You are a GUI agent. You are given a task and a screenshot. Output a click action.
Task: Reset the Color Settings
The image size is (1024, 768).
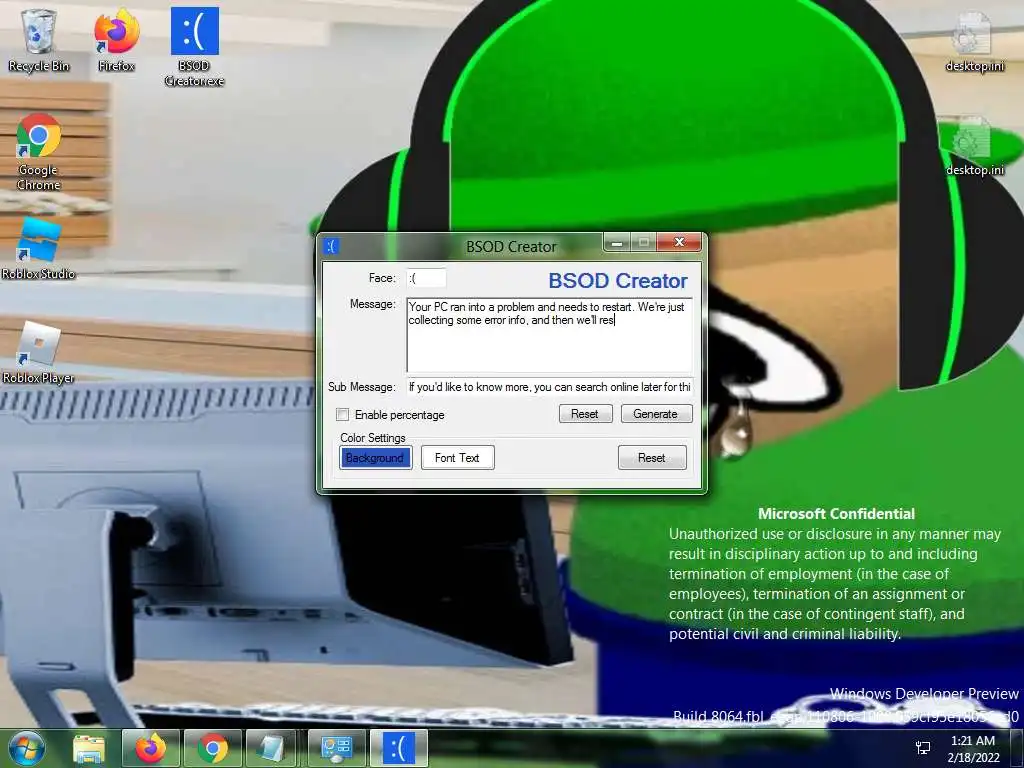coord(652,457)
